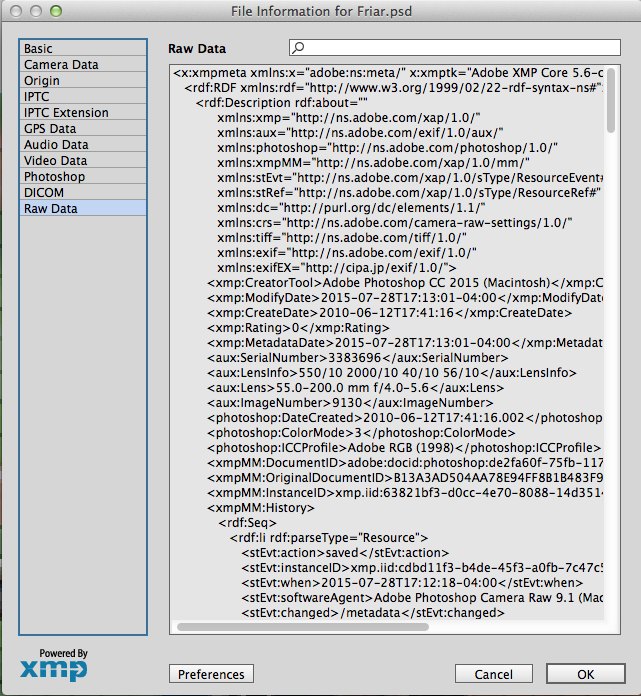Click the xmlns:stRef namespace line

point(409,193)
